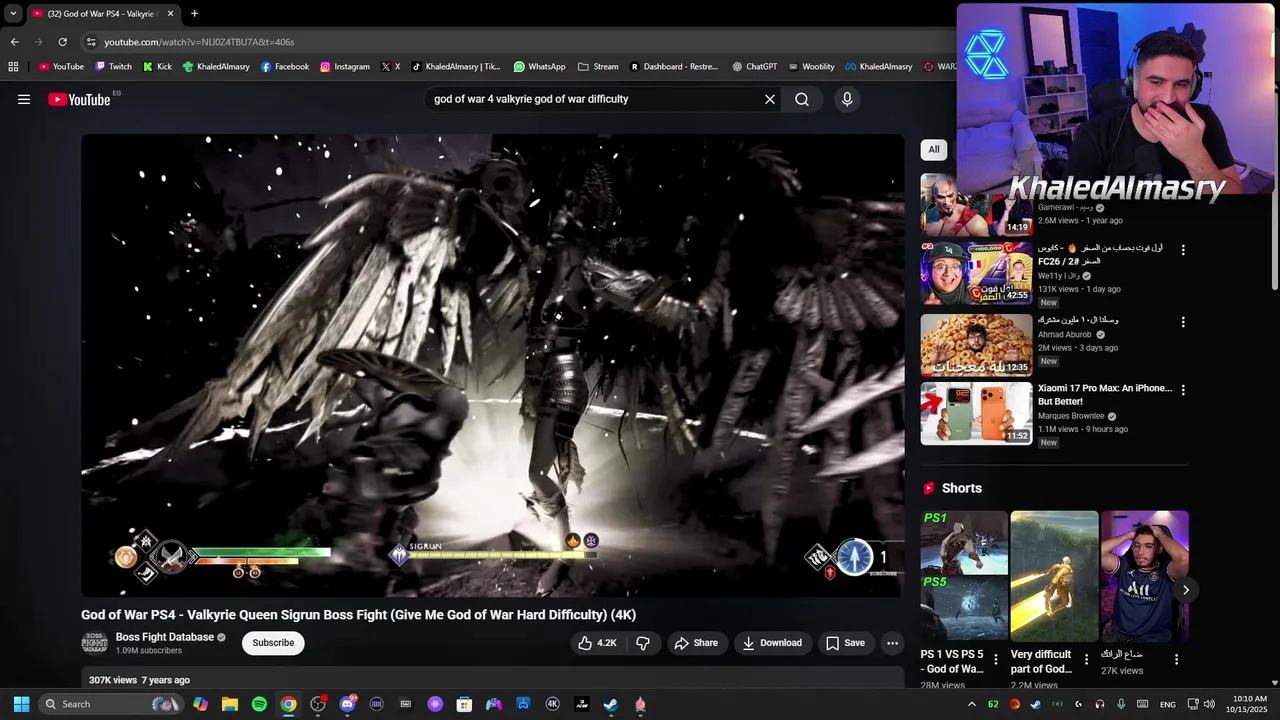Screen dimensions: 1280x720
Task: Open Very difficult part of God short
Action: (x=1054, y=576)
